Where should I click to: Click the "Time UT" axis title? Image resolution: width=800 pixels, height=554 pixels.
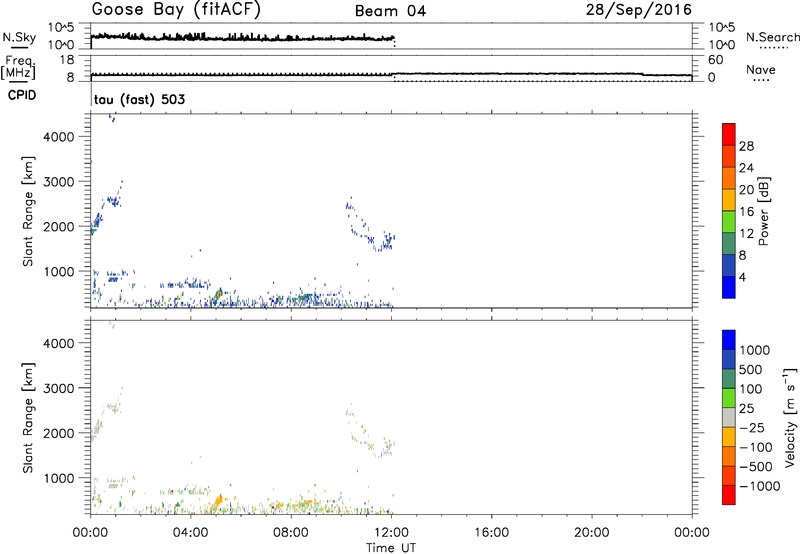click(x=391, y=548)
